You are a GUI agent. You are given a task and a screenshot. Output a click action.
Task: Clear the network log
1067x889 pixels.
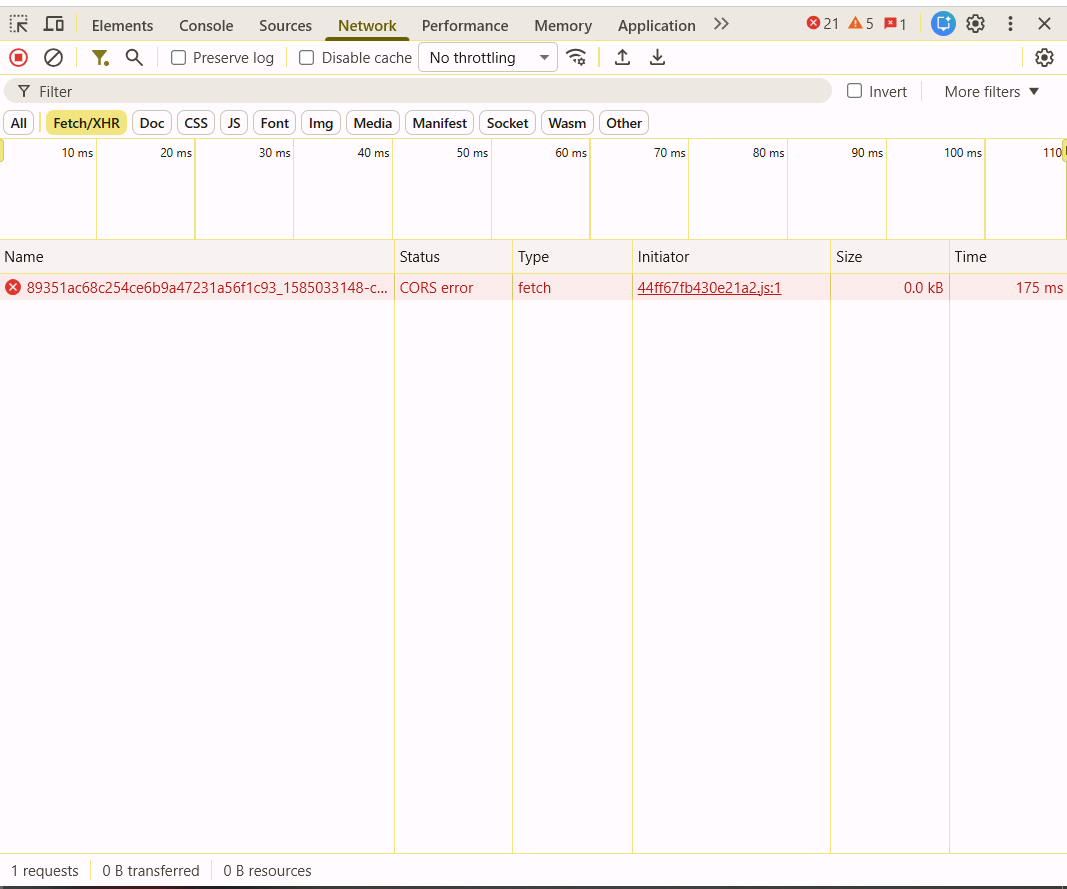54,58
